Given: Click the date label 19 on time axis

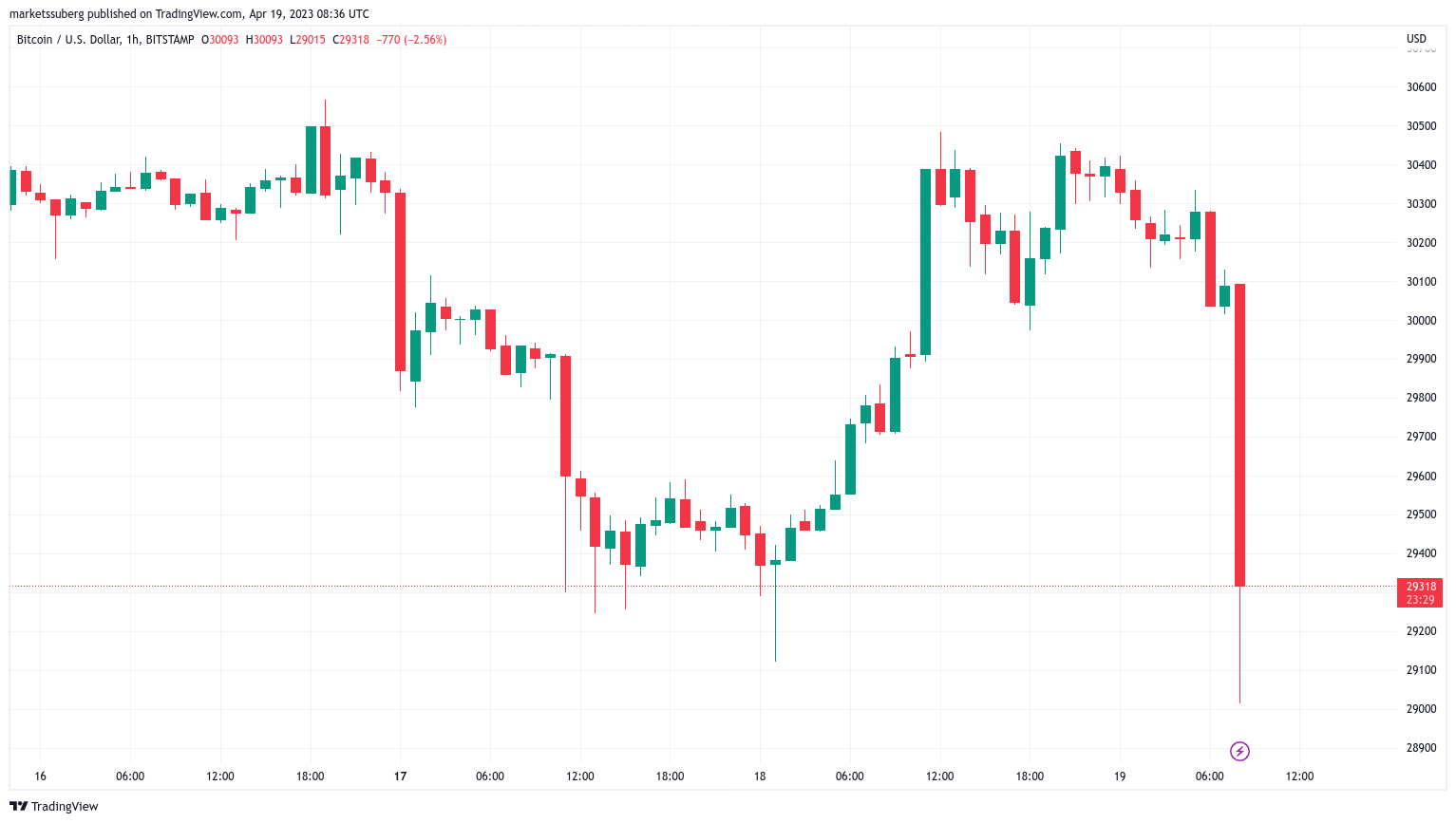Looking at the screenshot, I should pyautogui.click(x=1120, y=776).
